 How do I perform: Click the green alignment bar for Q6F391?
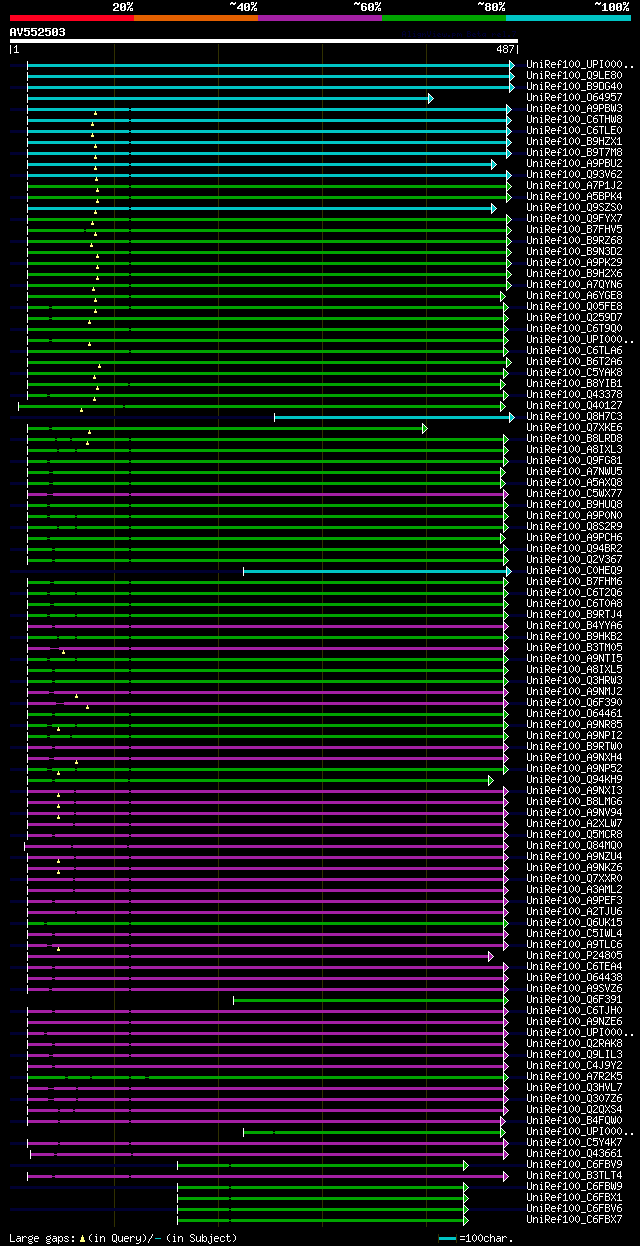click(371, 999)
